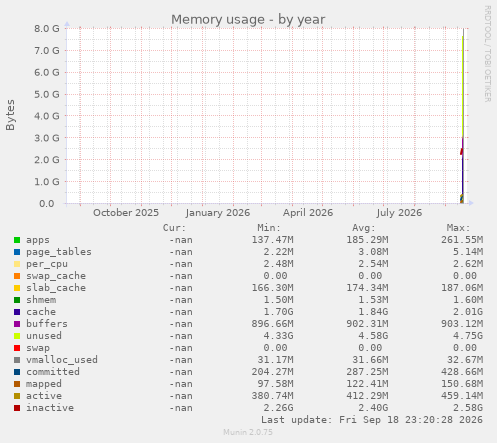Click the 'shmem' legend label
Viewport: 497px width, 443px height.
pyautogui.click(x=41, y=300)
